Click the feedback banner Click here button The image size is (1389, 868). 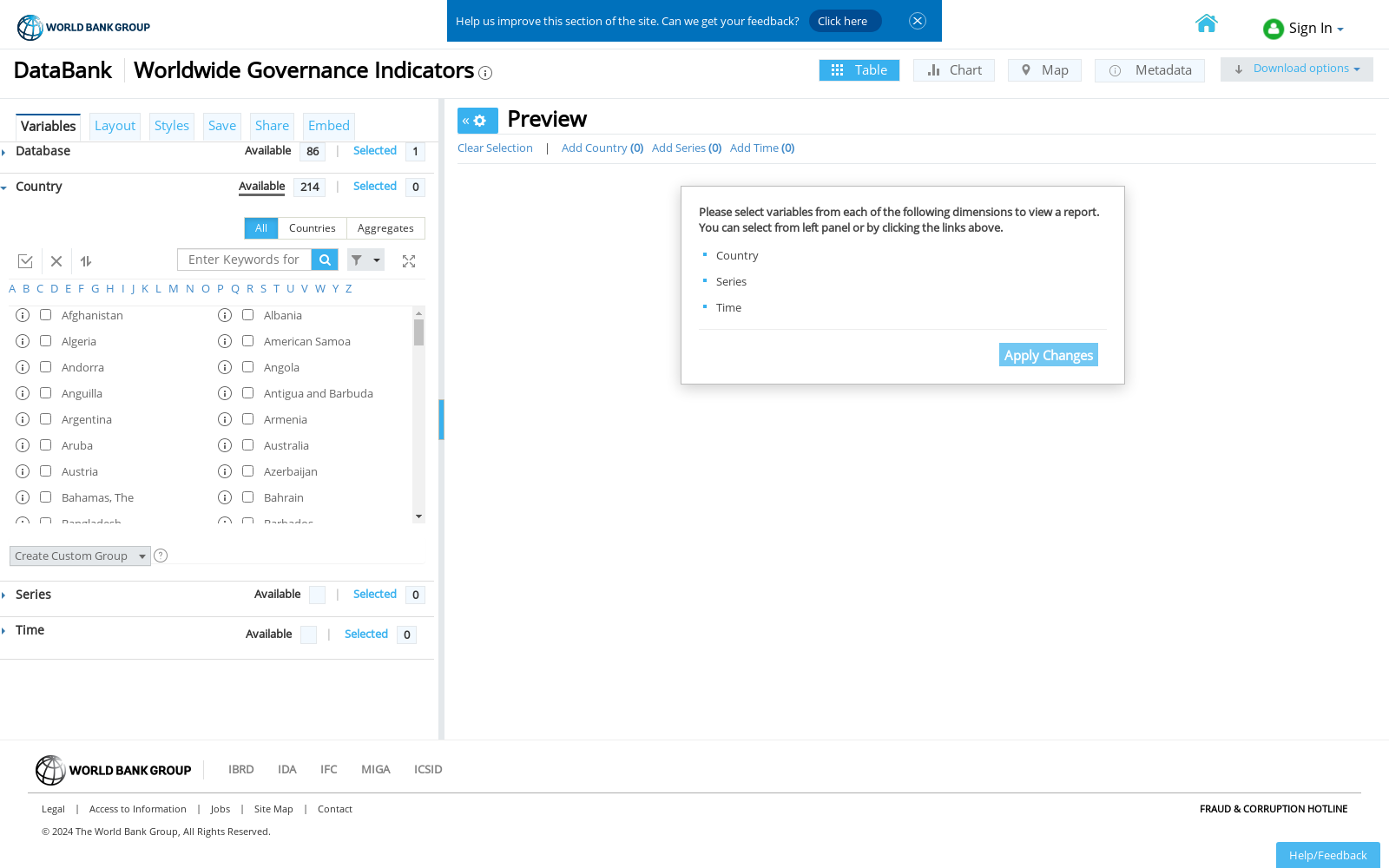tap(845, 21)
